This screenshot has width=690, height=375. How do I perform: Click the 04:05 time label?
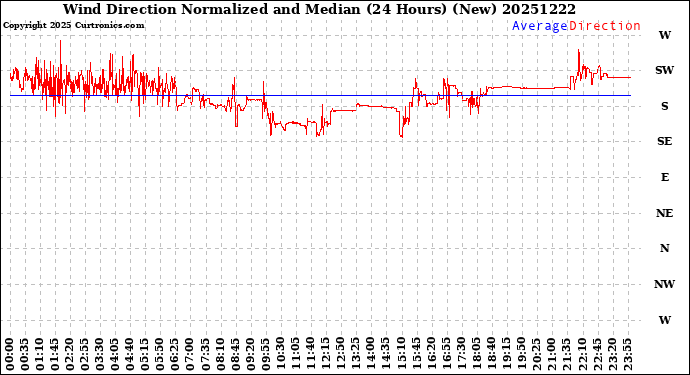(x=114, y=355)
